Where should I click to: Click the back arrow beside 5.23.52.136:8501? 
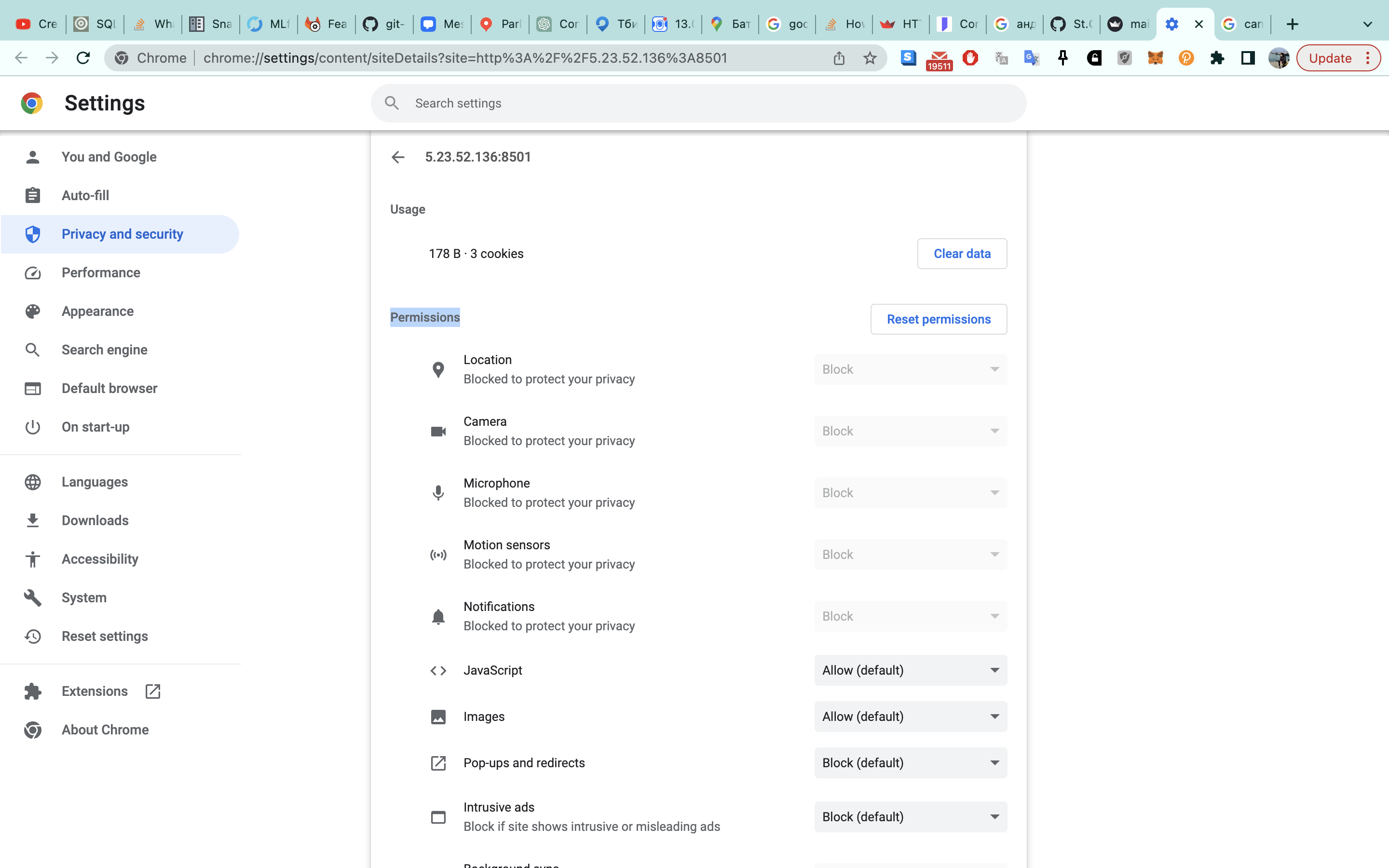[x=398, y=157]
